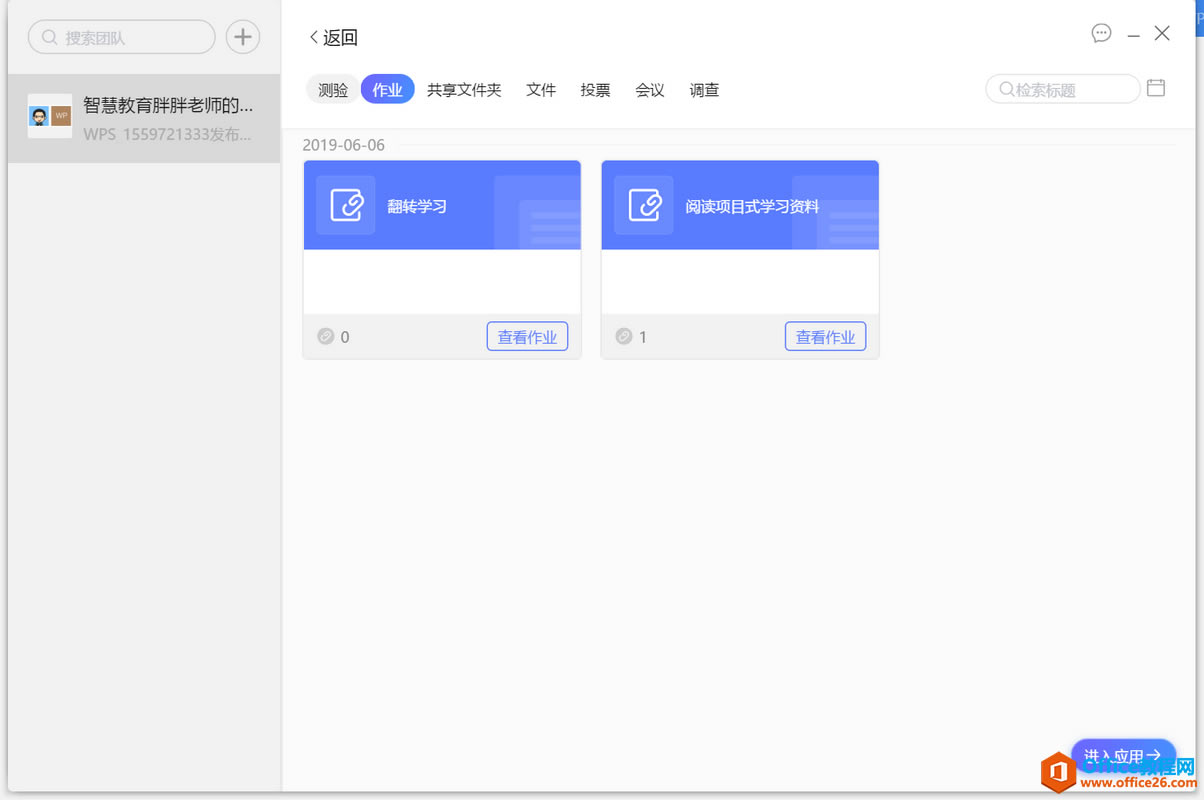Image resolution: width=1204 pixels, height=800 pixels.
Task: Switch to the 文件 tab
Action: tap(541, 90)
